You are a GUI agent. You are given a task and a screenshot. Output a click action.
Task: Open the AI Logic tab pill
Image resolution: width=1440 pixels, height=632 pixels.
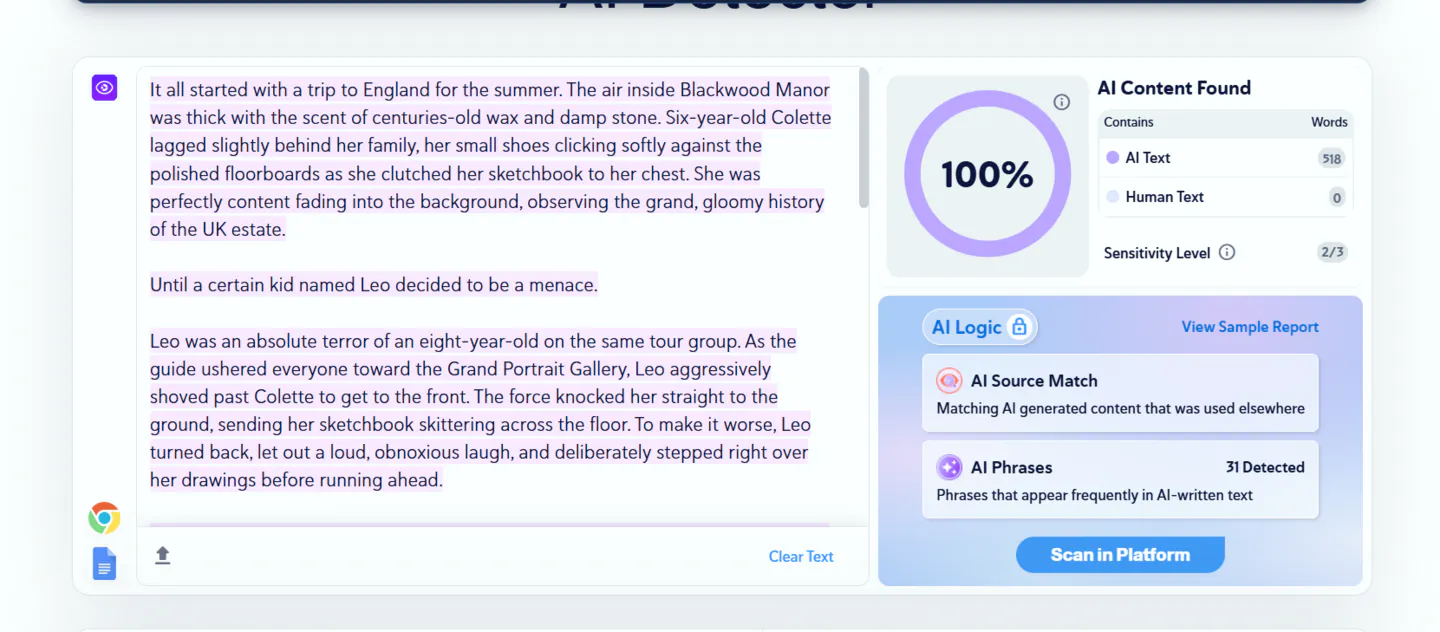(980, 327)
